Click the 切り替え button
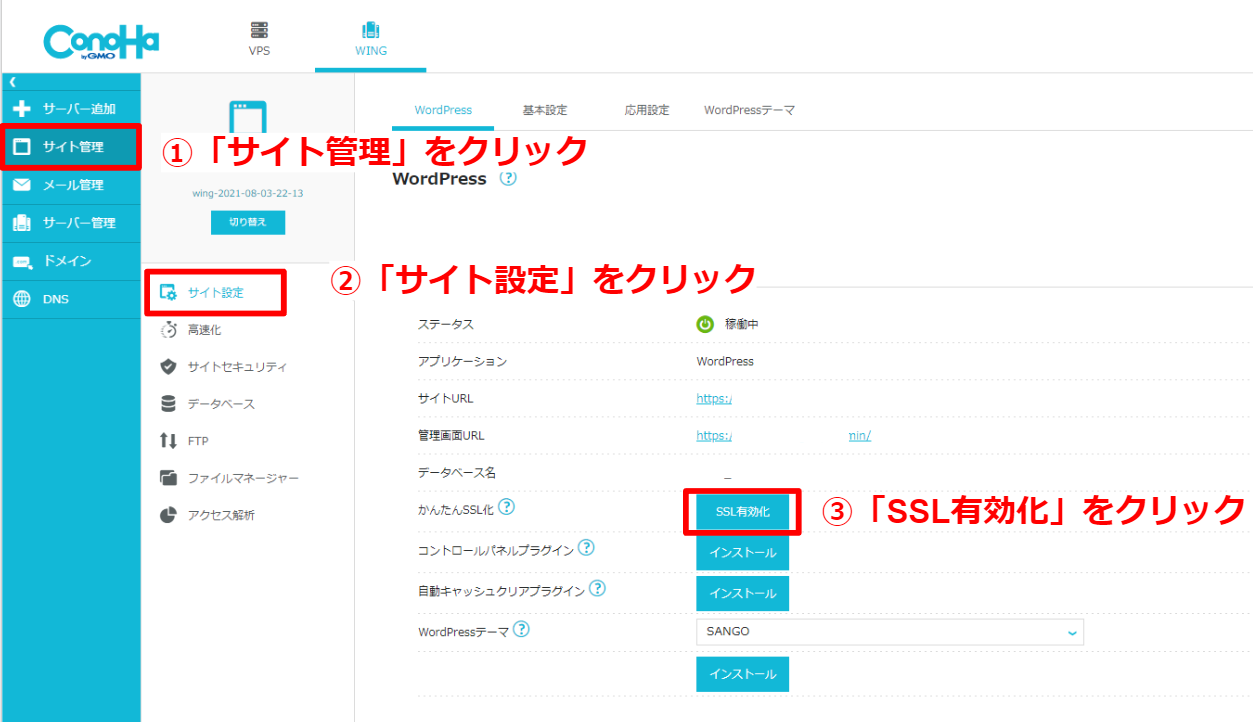Viewport: 1253px width, 722px height. pos(248,222)
